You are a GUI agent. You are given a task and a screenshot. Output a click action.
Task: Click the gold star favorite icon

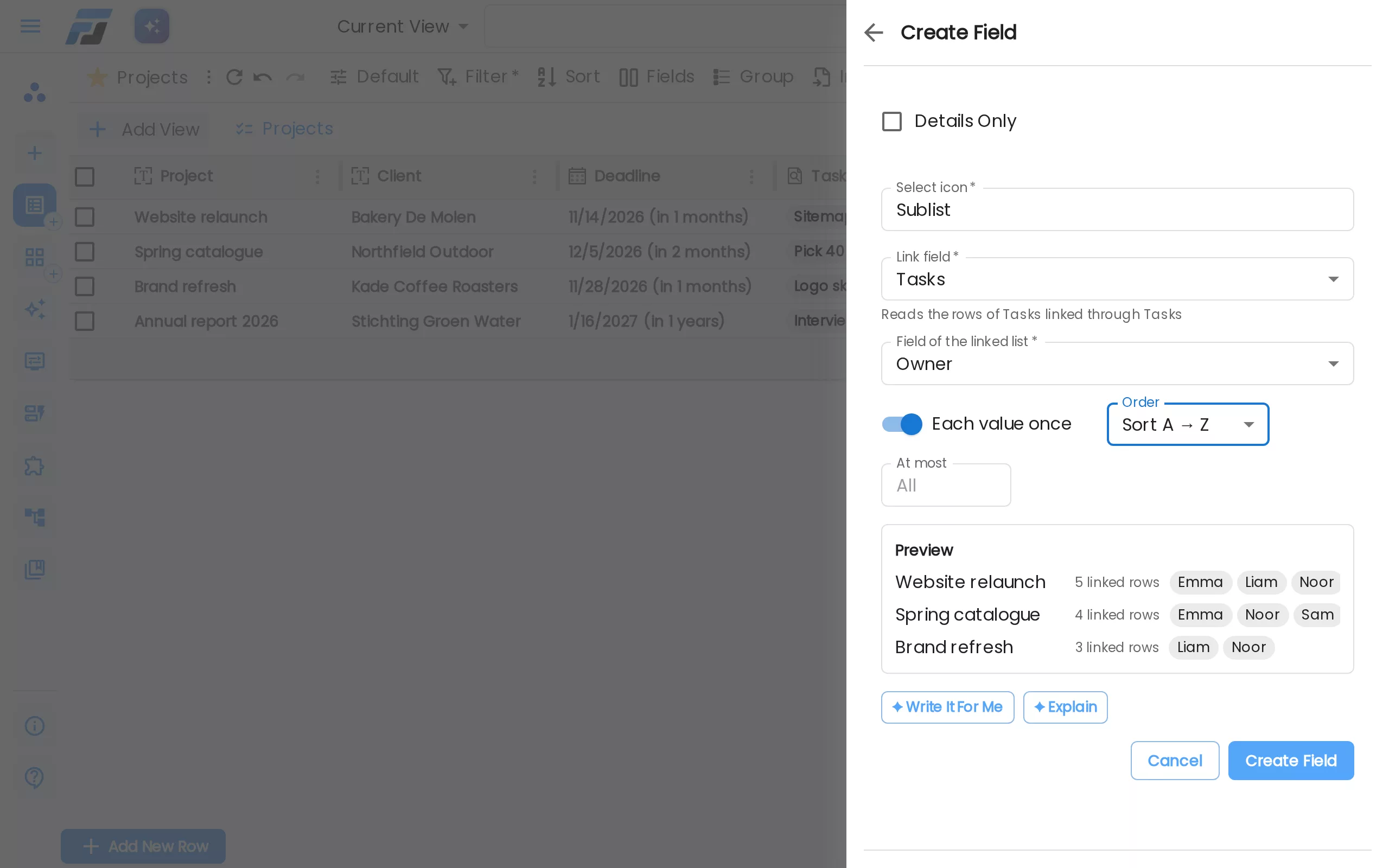tap(97, 77)
